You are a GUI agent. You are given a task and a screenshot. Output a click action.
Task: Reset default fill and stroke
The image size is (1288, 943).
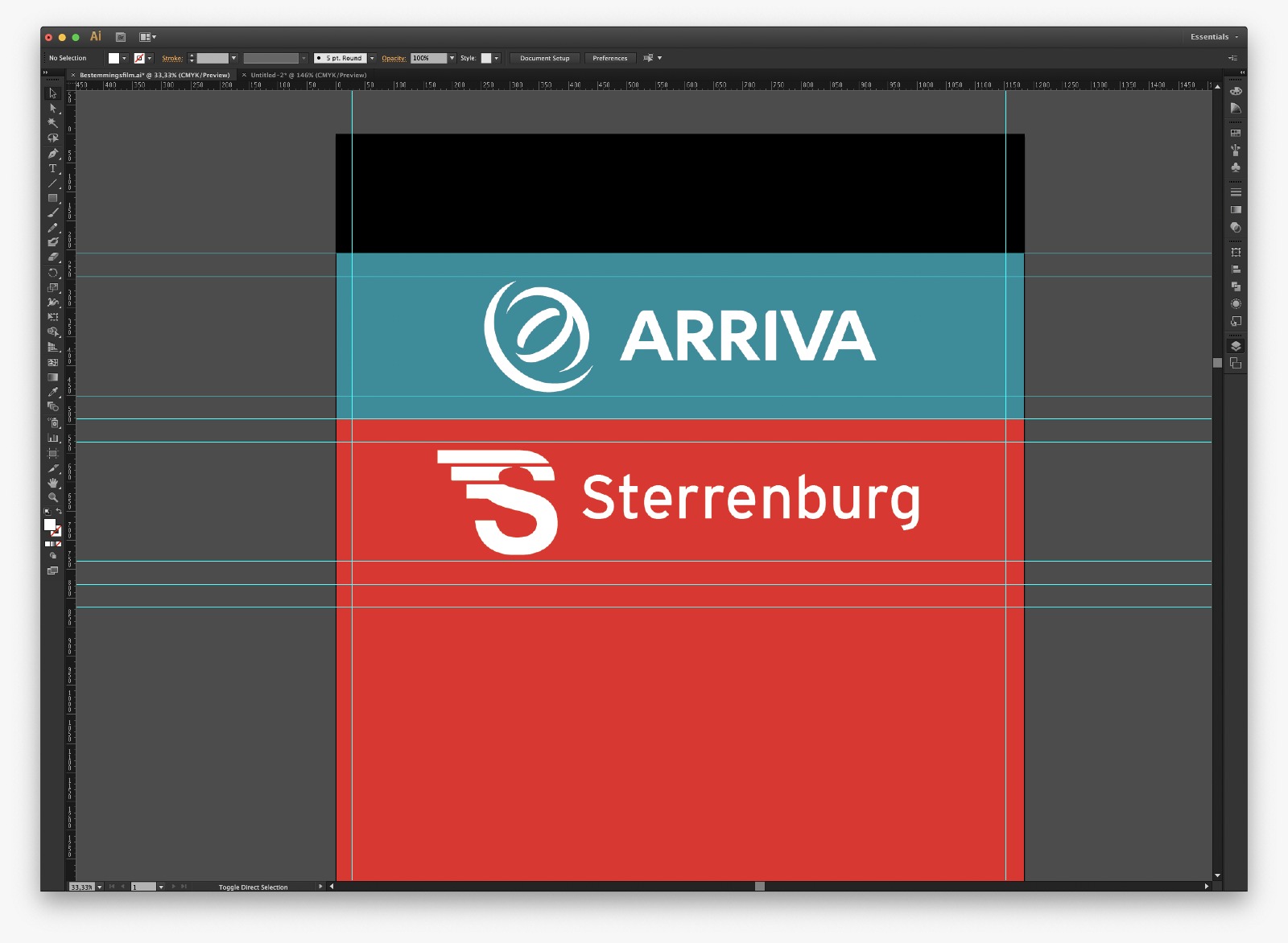(x=47, y=512)
